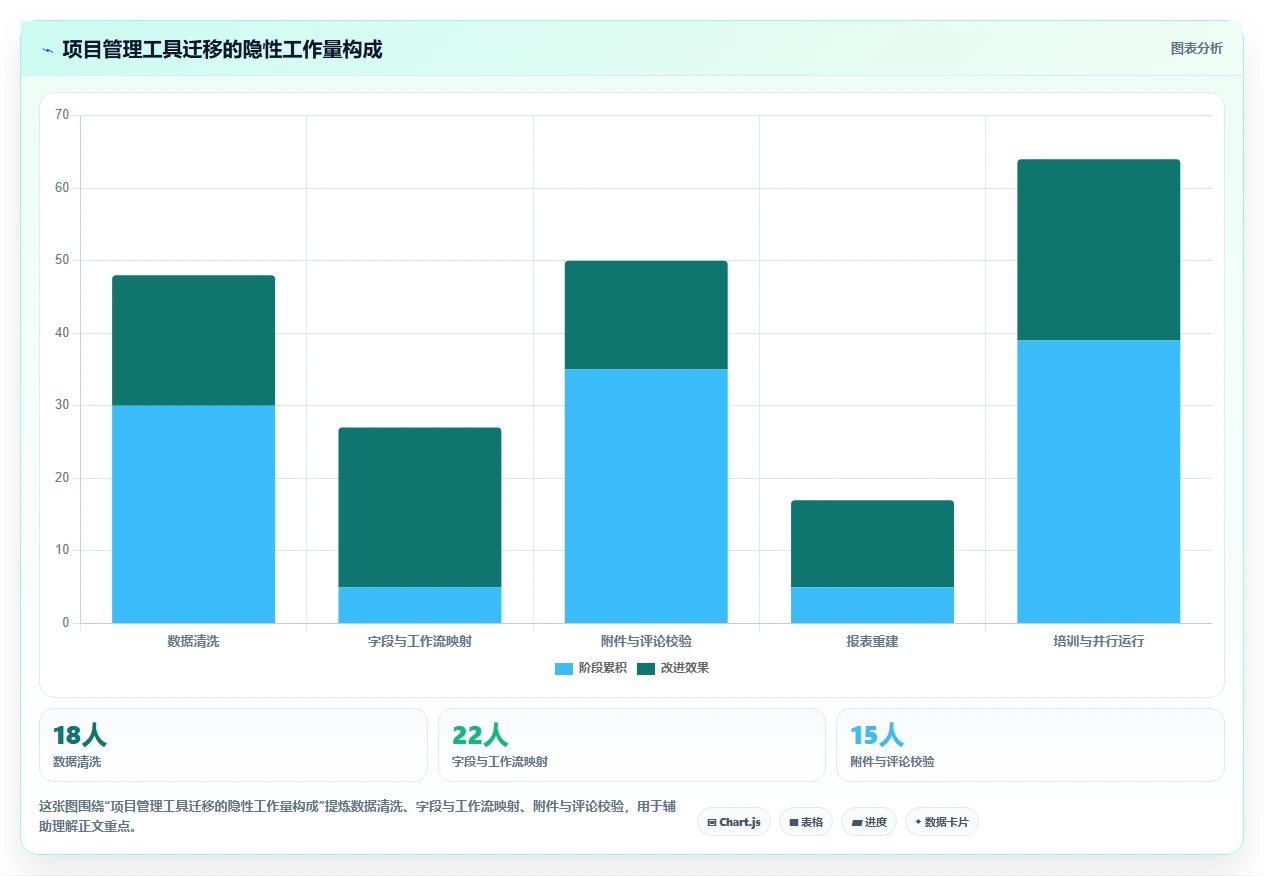This screenshot has width=1264, height=876.
Task: Click the y-axis value 30
Action: tap(62, 405)
